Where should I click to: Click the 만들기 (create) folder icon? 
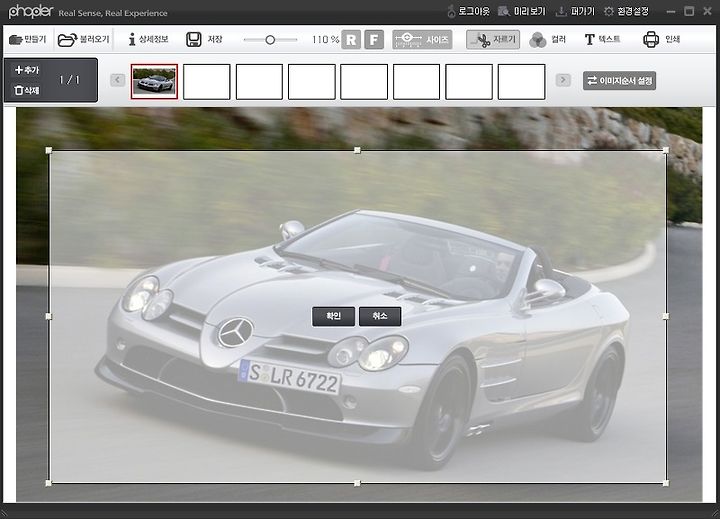click(16, 39)
